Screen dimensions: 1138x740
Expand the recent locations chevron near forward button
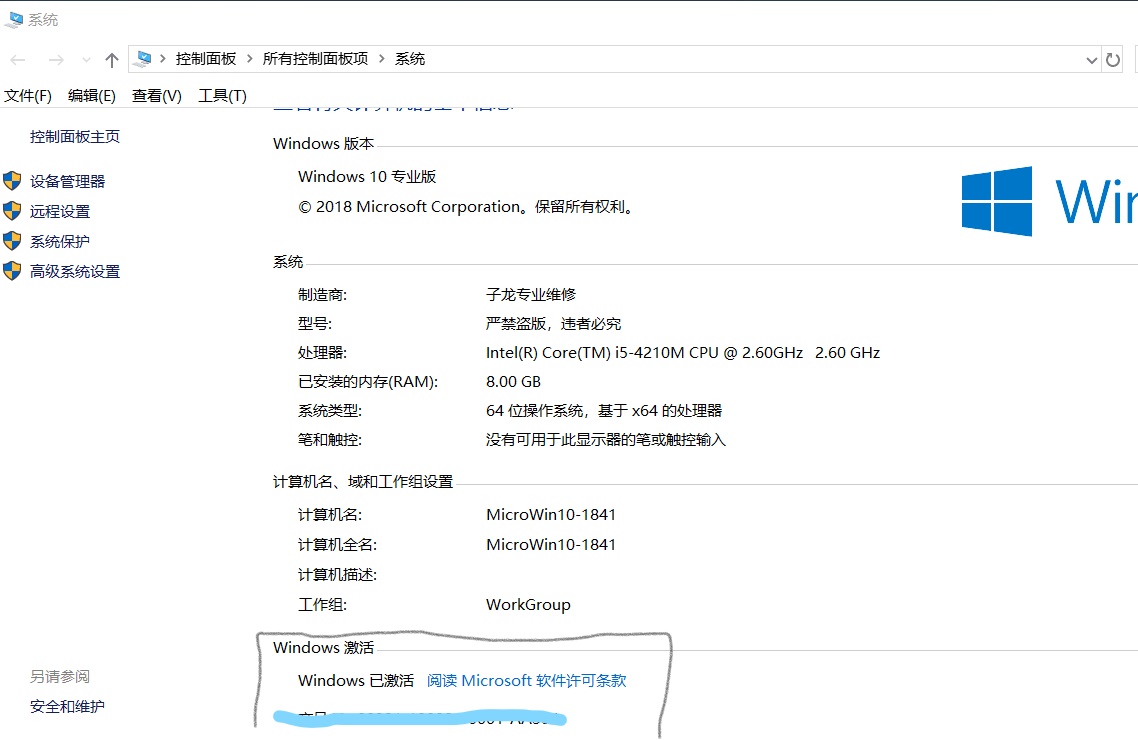86,58
